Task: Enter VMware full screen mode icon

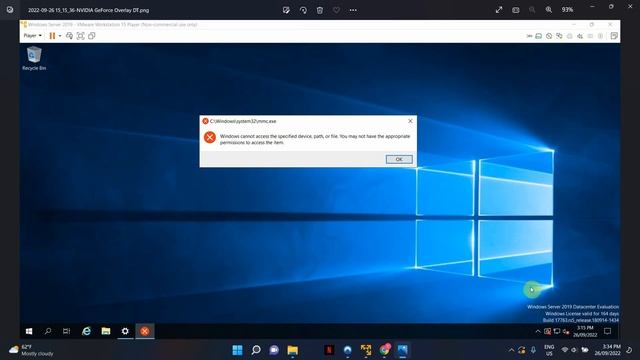Action: (80, 36)
